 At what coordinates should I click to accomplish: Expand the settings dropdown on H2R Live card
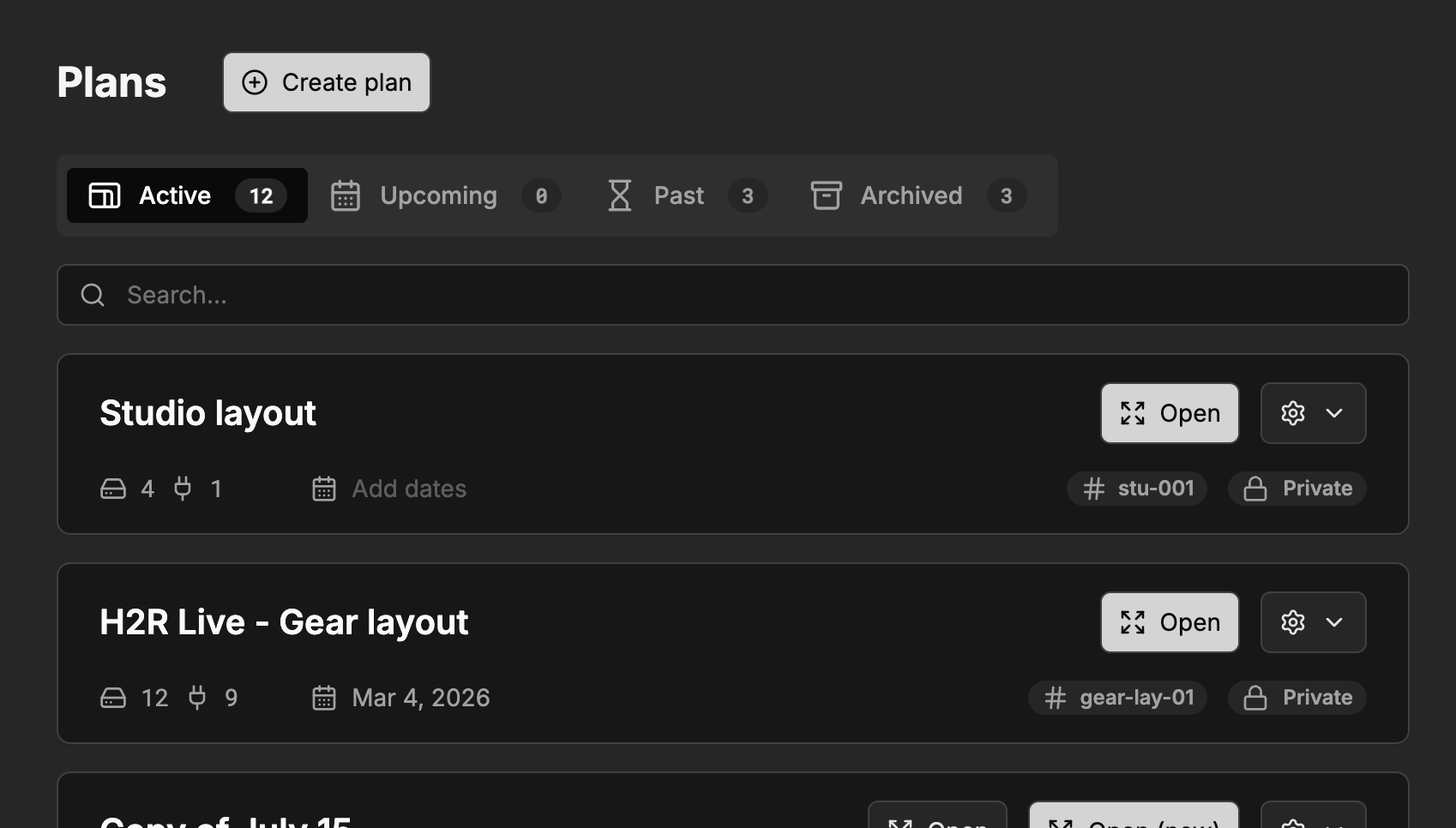coord(1335,622)
